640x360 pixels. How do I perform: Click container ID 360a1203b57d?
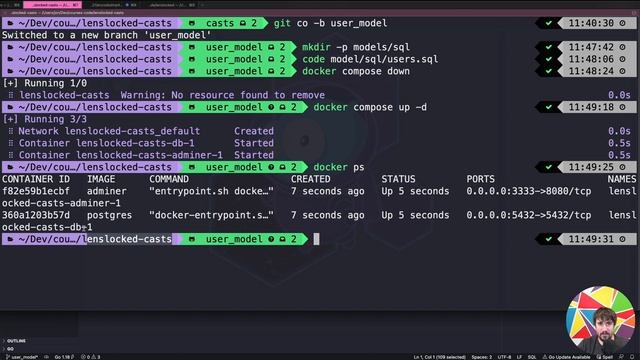click(x=36, y=216)
